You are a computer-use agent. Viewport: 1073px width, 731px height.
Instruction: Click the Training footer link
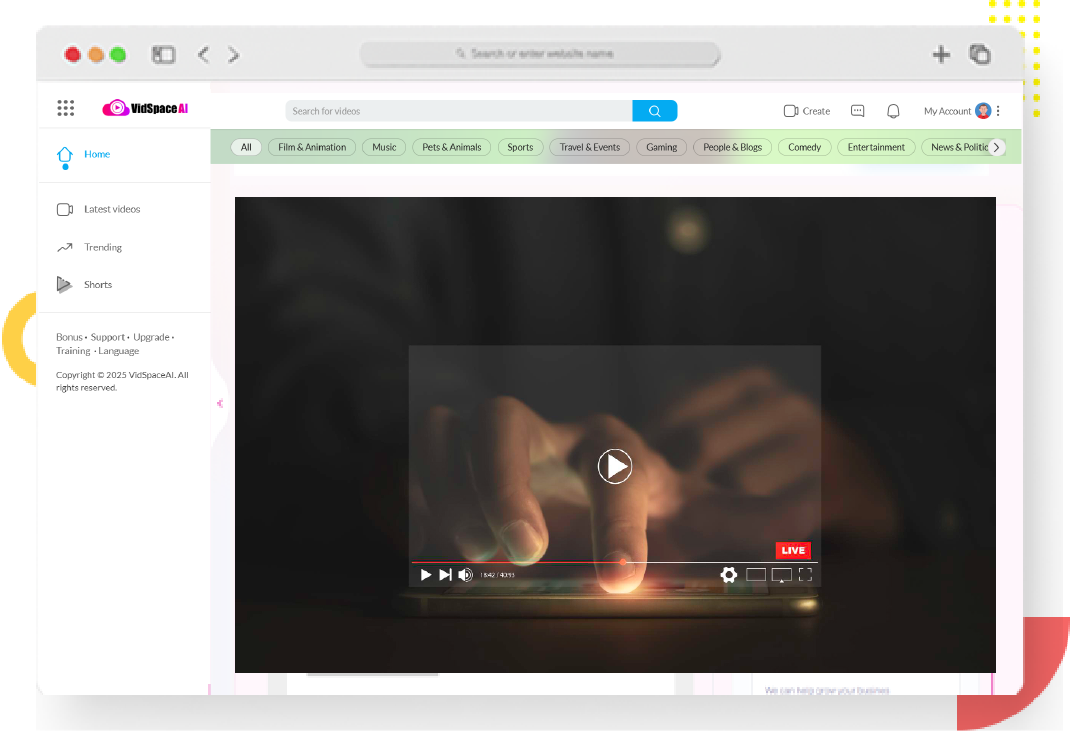(x=73, y=351)
